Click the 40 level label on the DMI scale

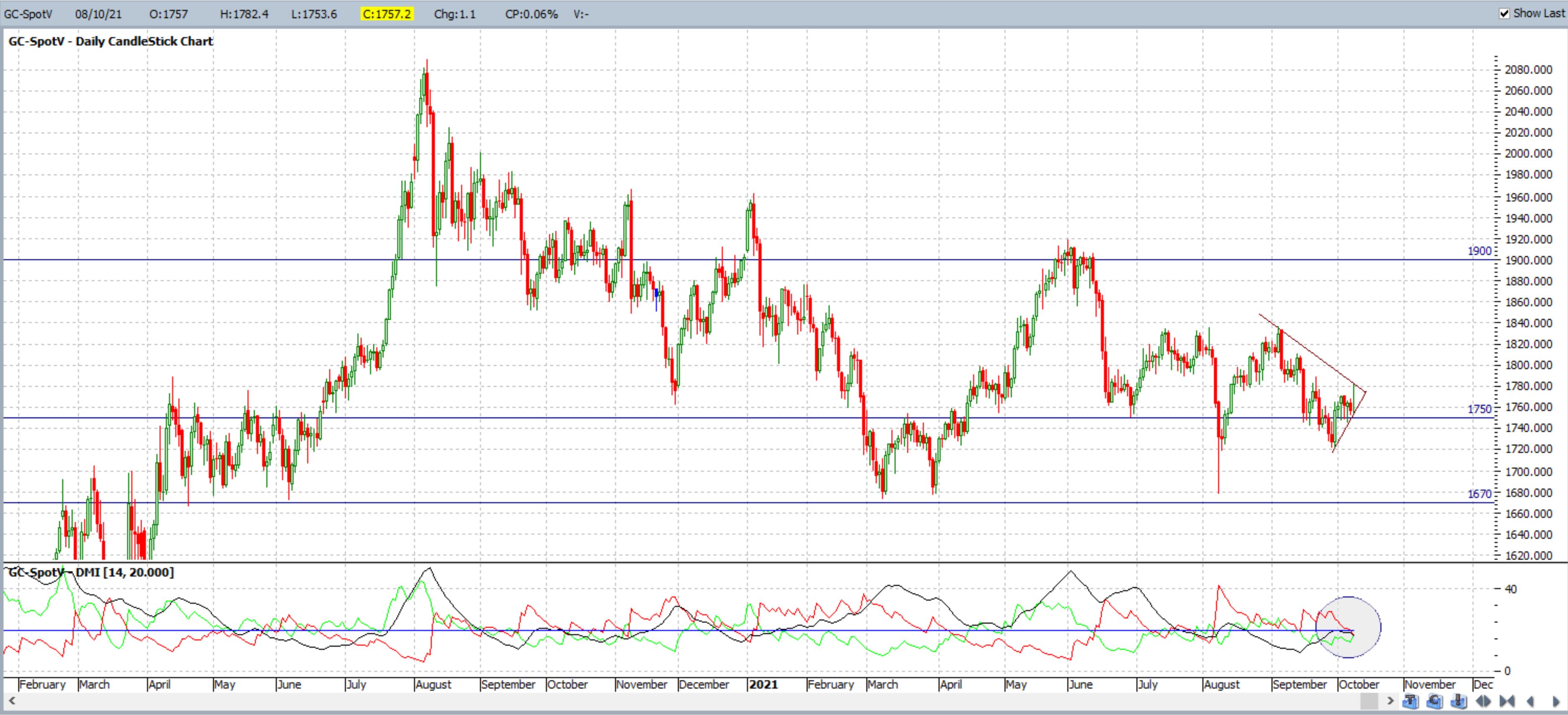point(1511,589)
